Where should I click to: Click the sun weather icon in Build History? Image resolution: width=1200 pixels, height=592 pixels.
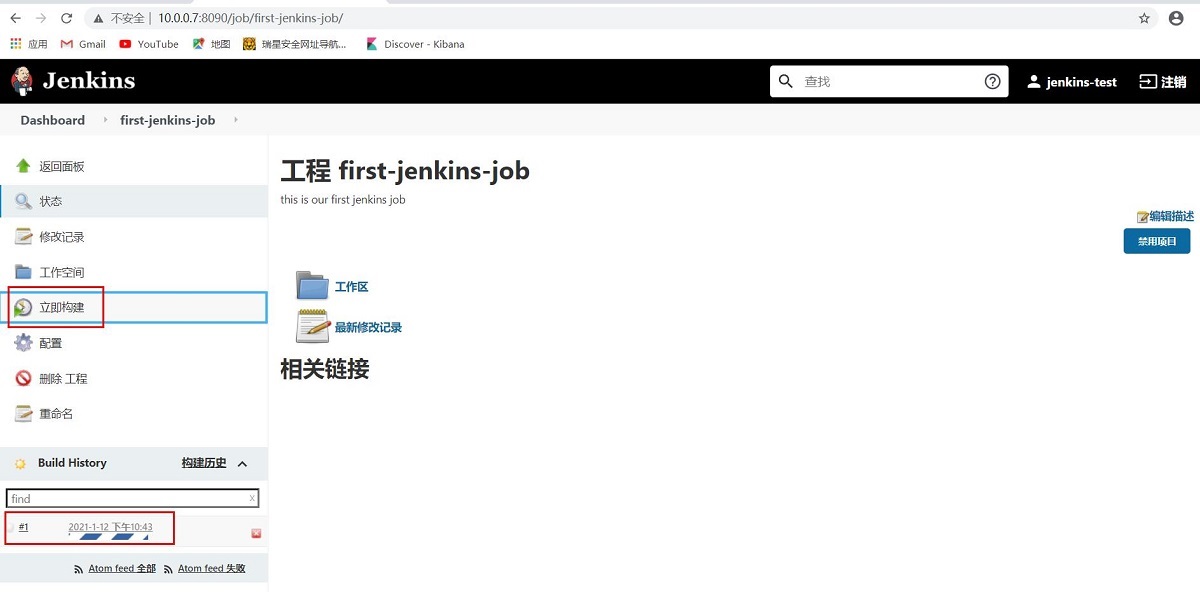pyautogui.click(x=20, y=464)
